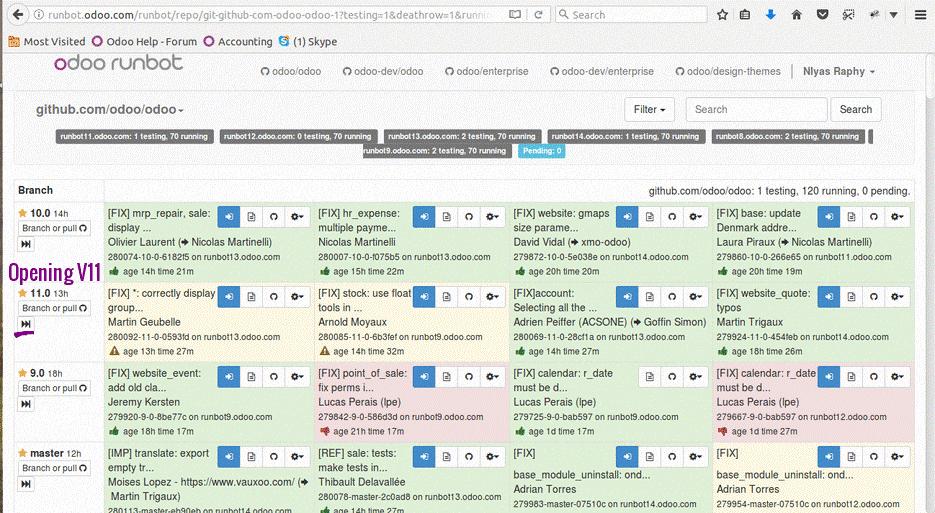
Task: Open browser toolbar overflow dropdown arrow
Action: pyautogui.click(x=893, y=14)
